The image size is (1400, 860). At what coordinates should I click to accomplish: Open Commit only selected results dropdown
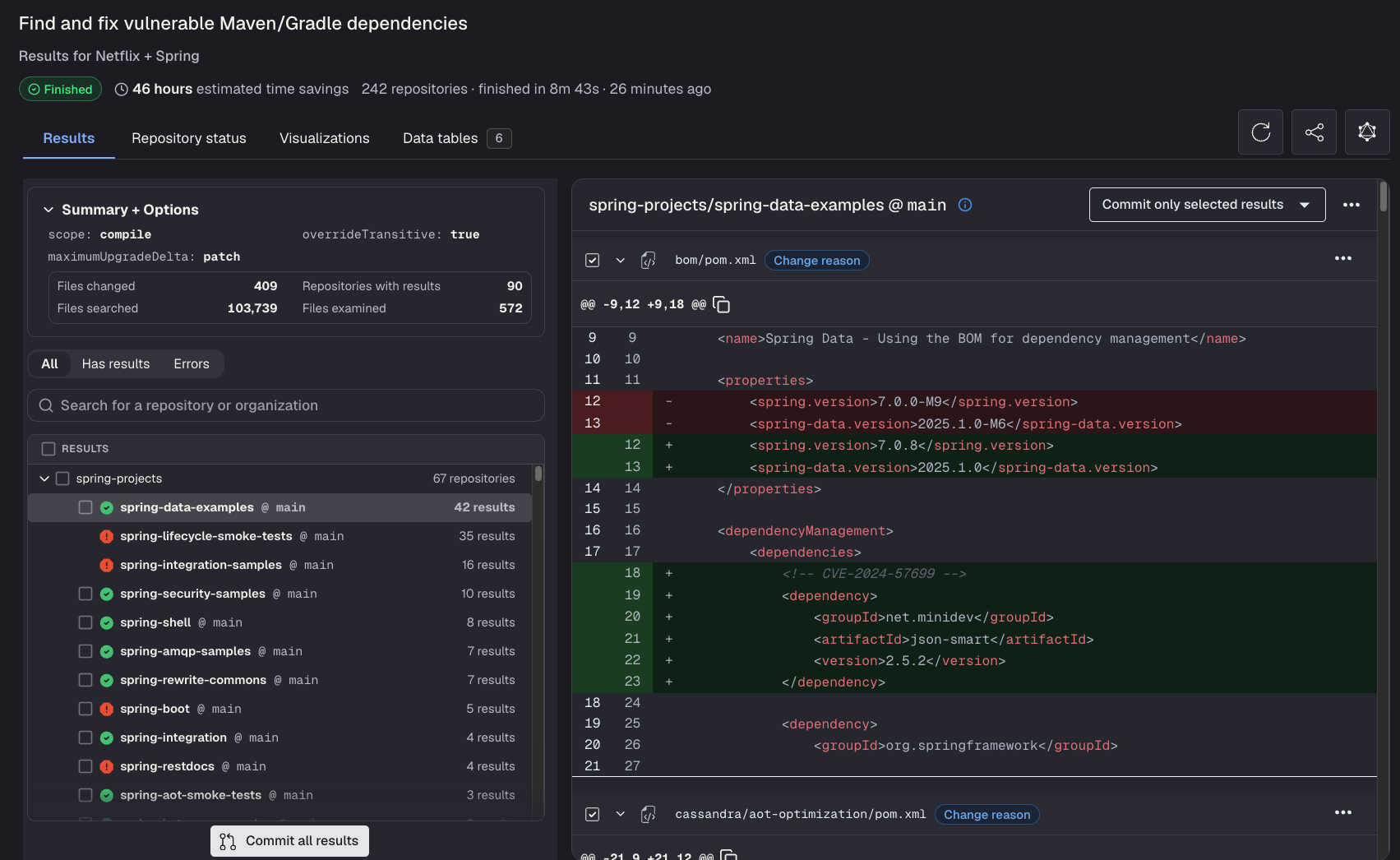[x=1207, y=205]
